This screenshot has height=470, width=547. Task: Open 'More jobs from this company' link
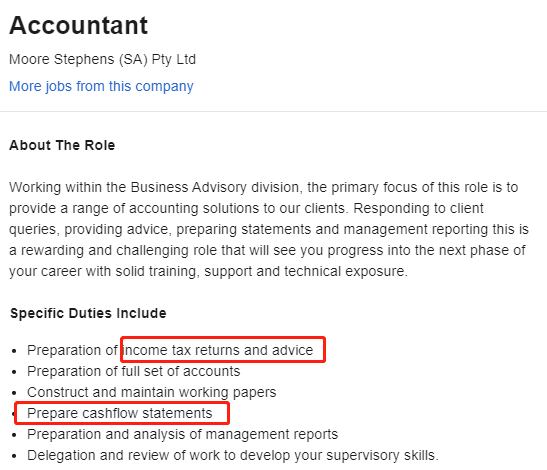(101, 86)
